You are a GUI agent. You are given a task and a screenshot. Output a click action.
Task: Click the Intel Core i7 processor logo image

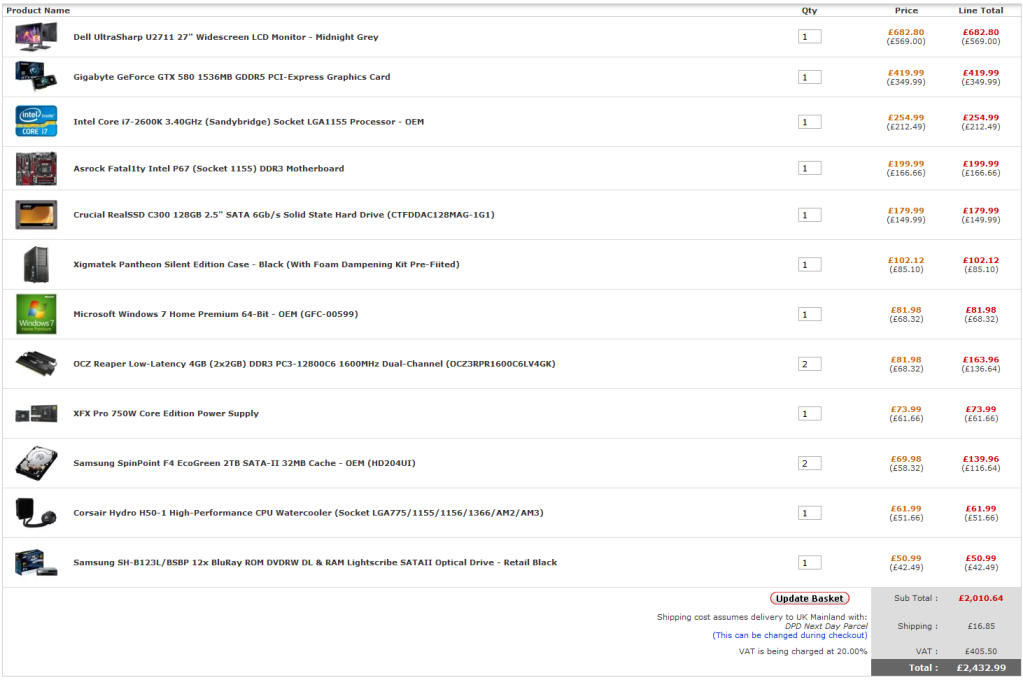36,121
